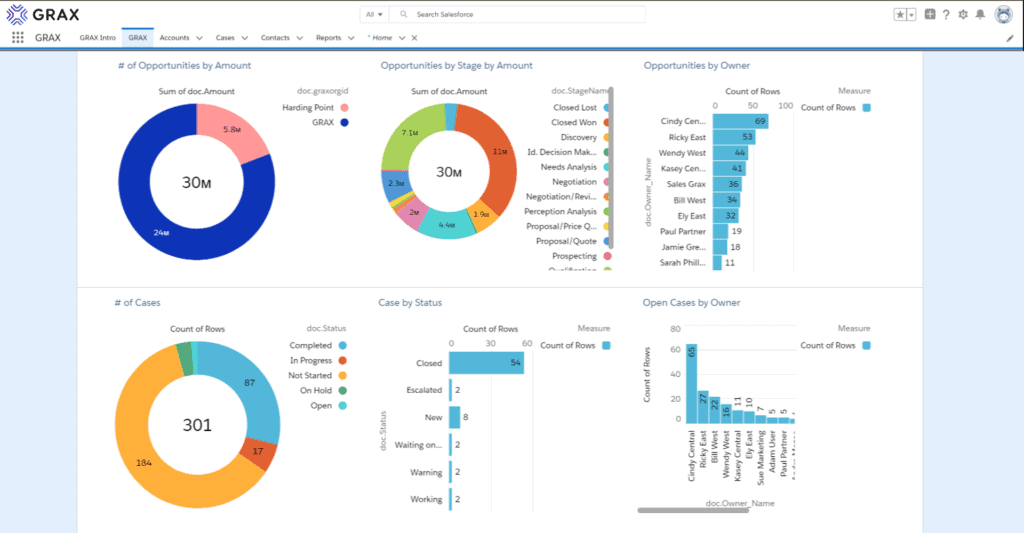Click 'Needs Analysis' legend label
The image size is (1024, 533).
coord(568,167)
